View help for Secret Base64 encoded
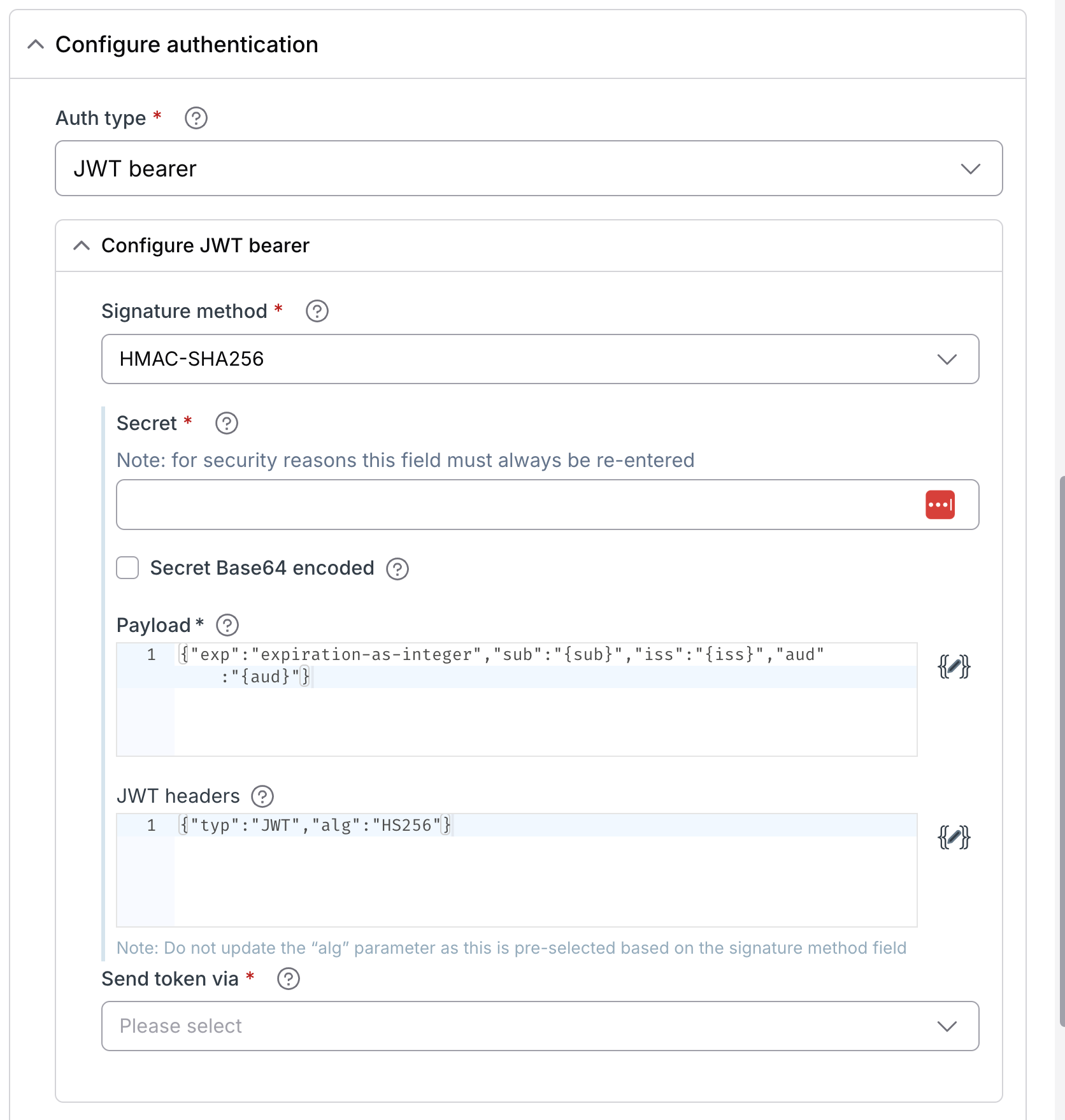1065x1120 pixels. coord(397,568)
